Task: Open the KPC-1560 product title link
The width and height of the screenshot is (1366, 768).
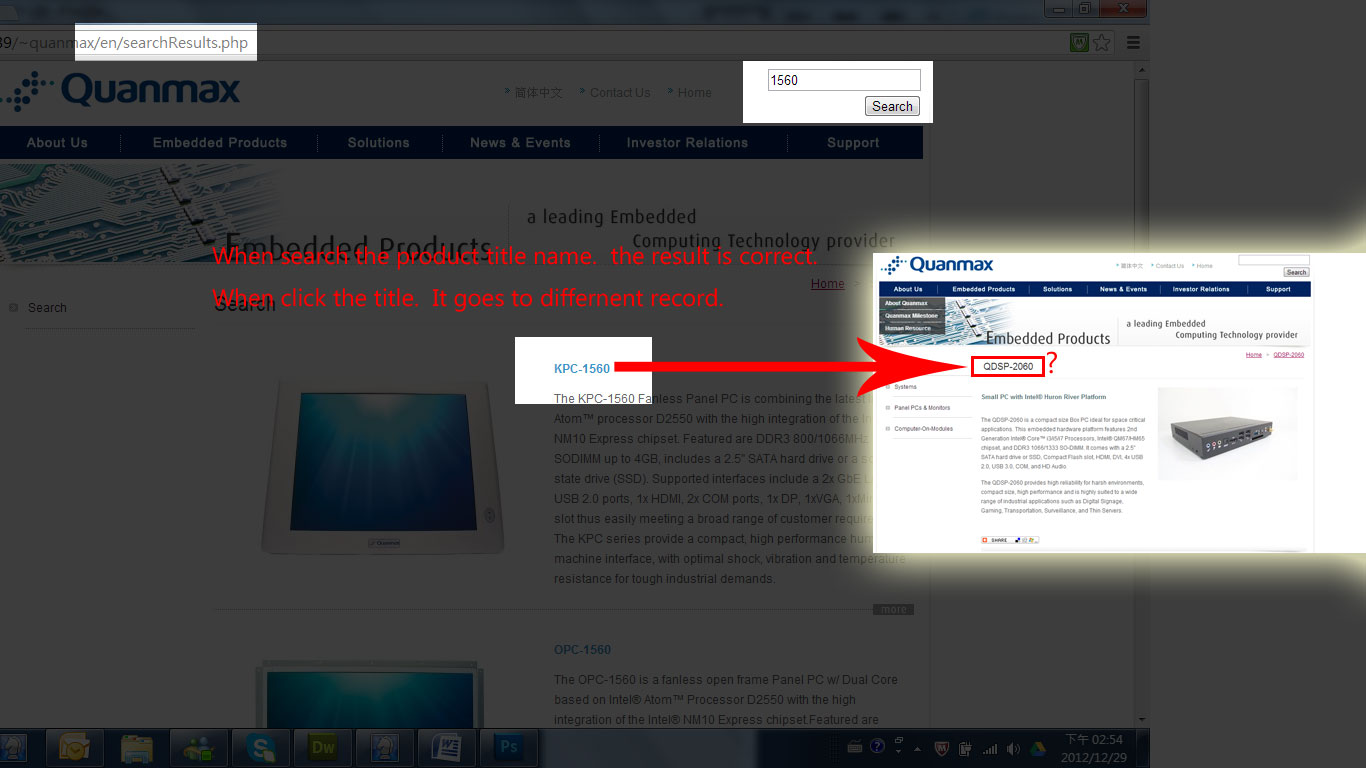Action: [x=582, y=369]
